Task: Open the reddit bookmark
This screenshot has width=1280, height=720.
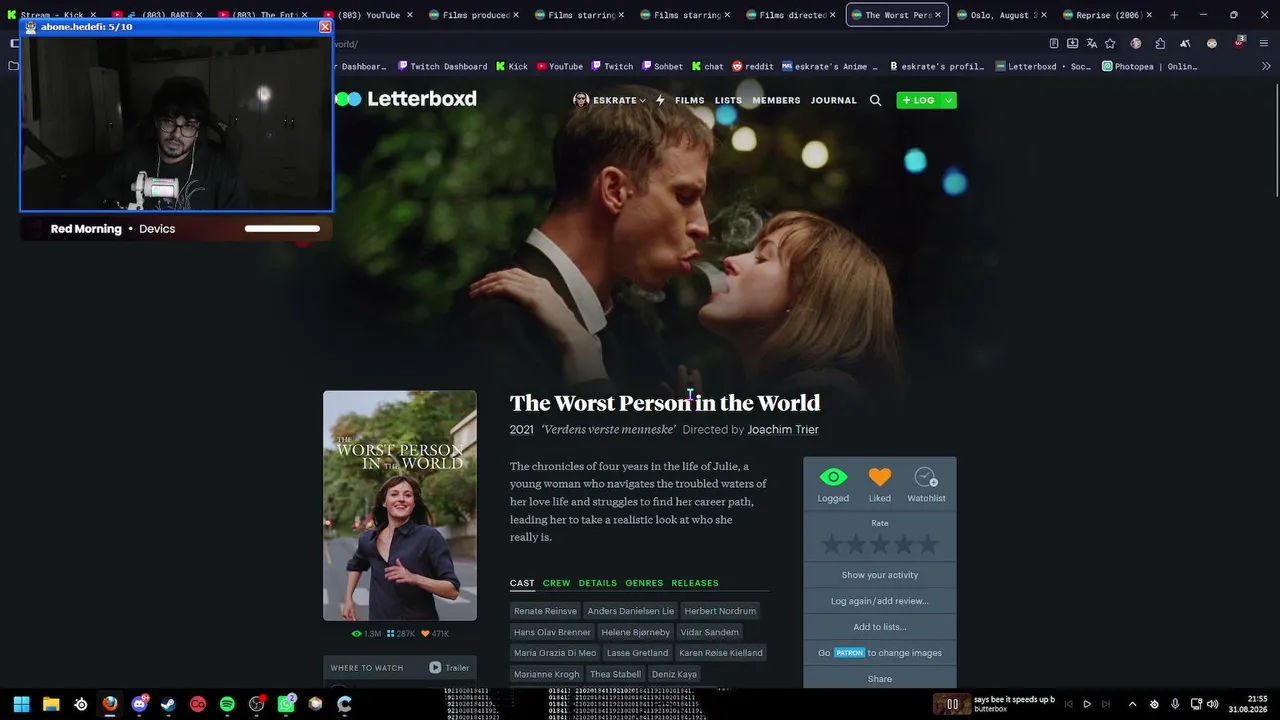Action: point(753,67)
